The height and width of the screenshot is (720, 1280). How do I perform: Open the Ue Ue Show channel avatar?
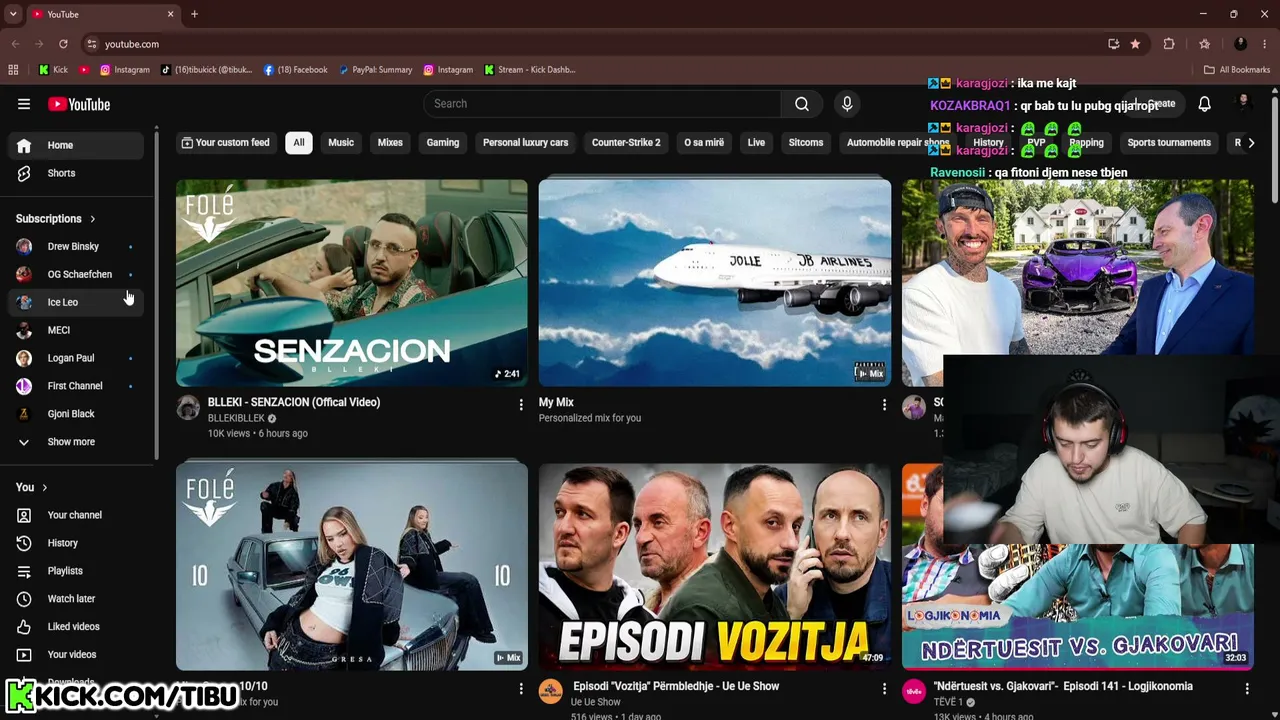[551, 692]
